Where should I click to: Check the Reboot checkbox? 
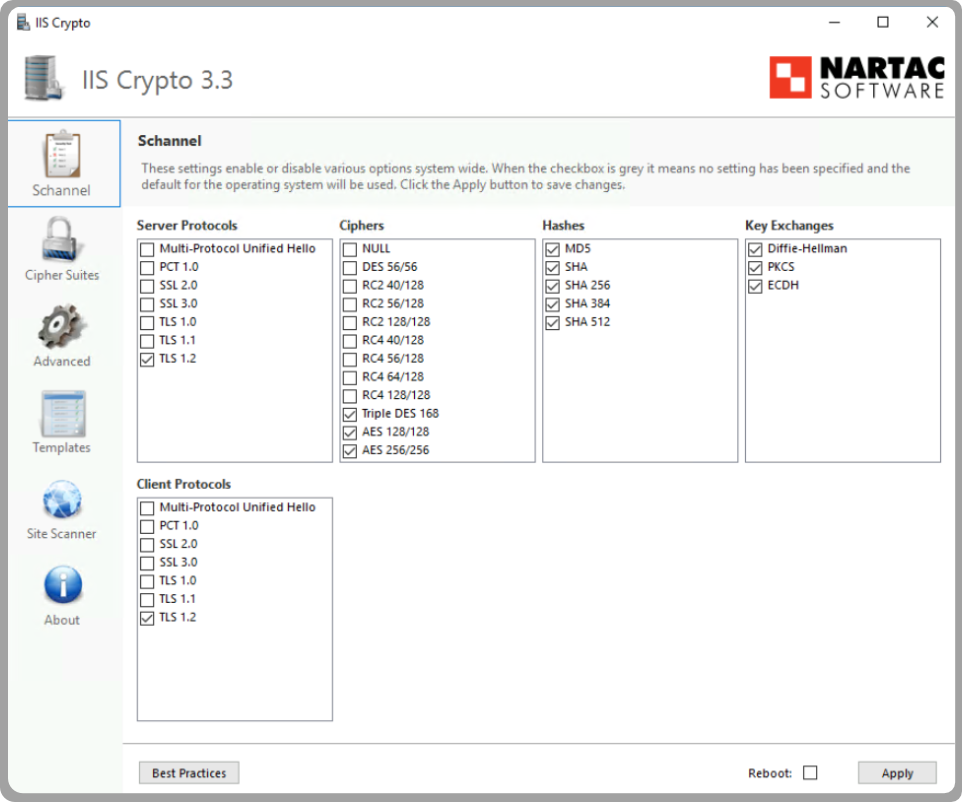pos(810,772)
